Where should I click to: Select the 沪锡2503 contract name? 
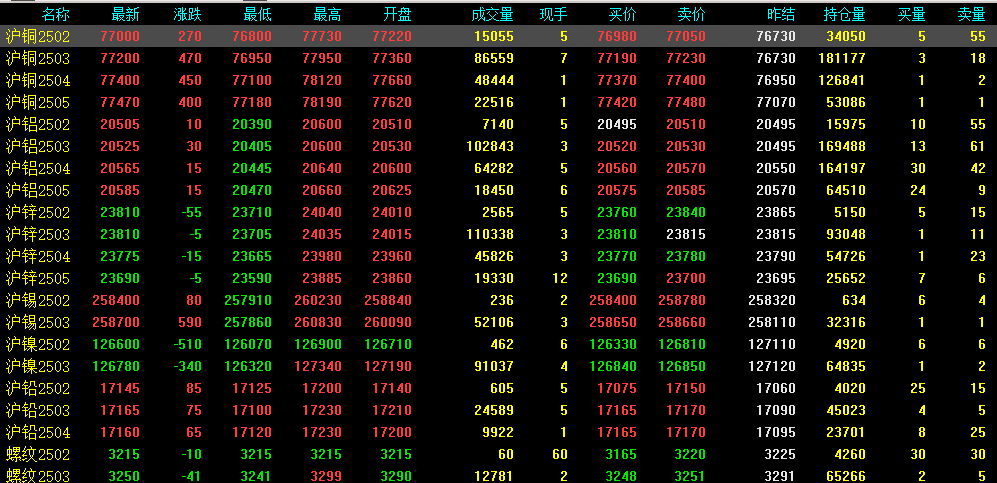pyautogui.click(x=38, y=322)
